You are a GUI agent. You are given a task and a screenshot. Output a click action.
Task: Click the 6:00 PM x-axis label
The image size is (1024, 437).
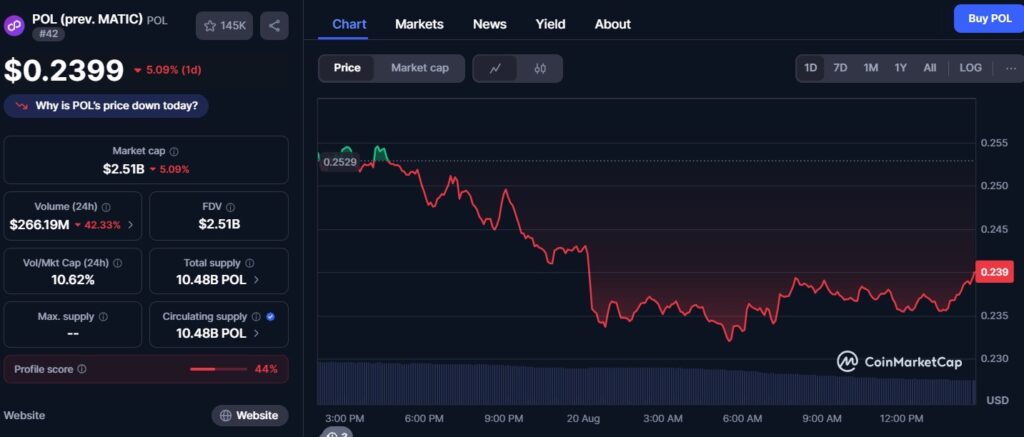point(424,418)
